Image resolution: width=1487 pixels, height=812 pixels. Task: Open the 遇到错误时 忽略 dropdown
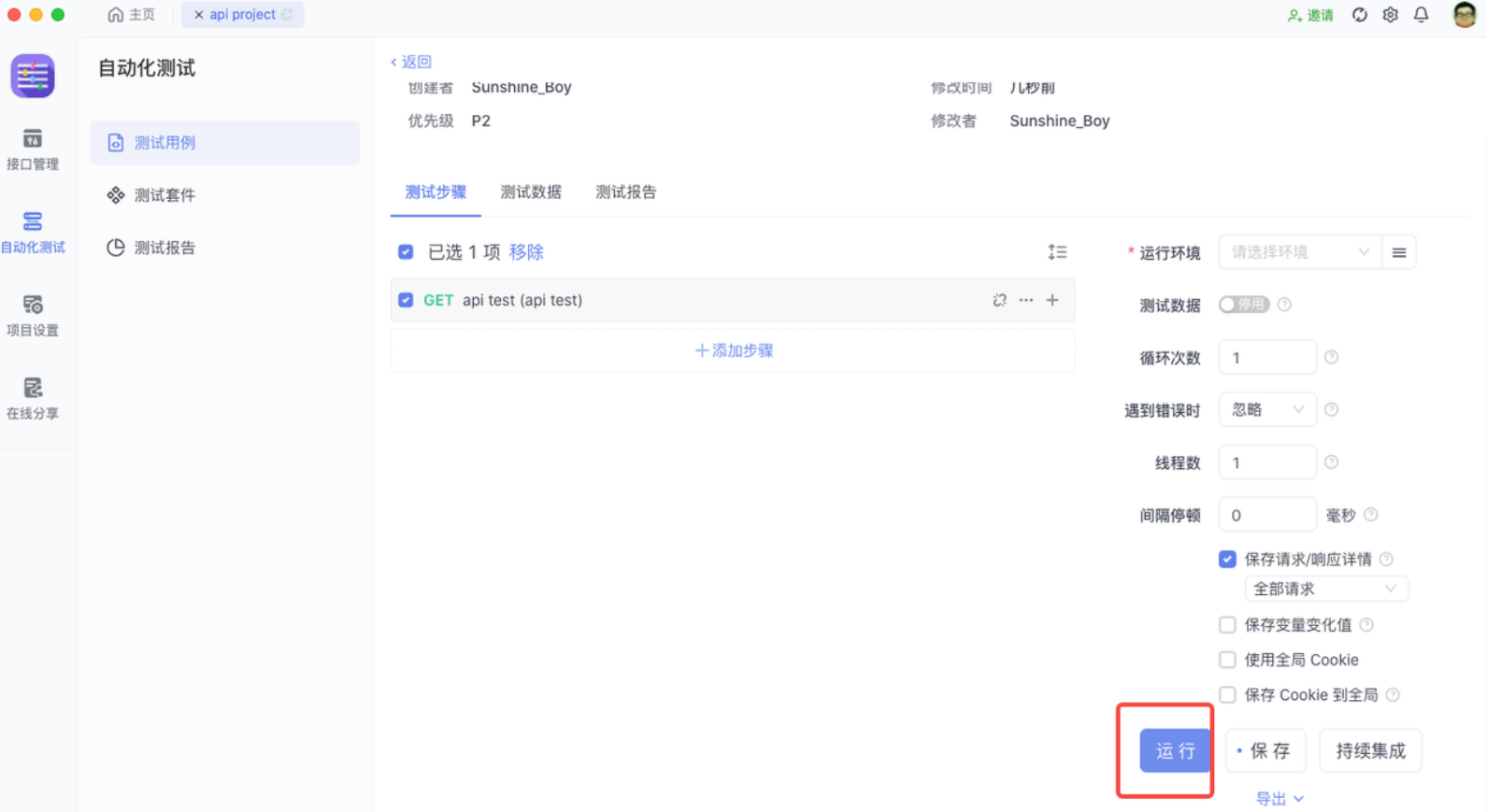point(1267,409)
